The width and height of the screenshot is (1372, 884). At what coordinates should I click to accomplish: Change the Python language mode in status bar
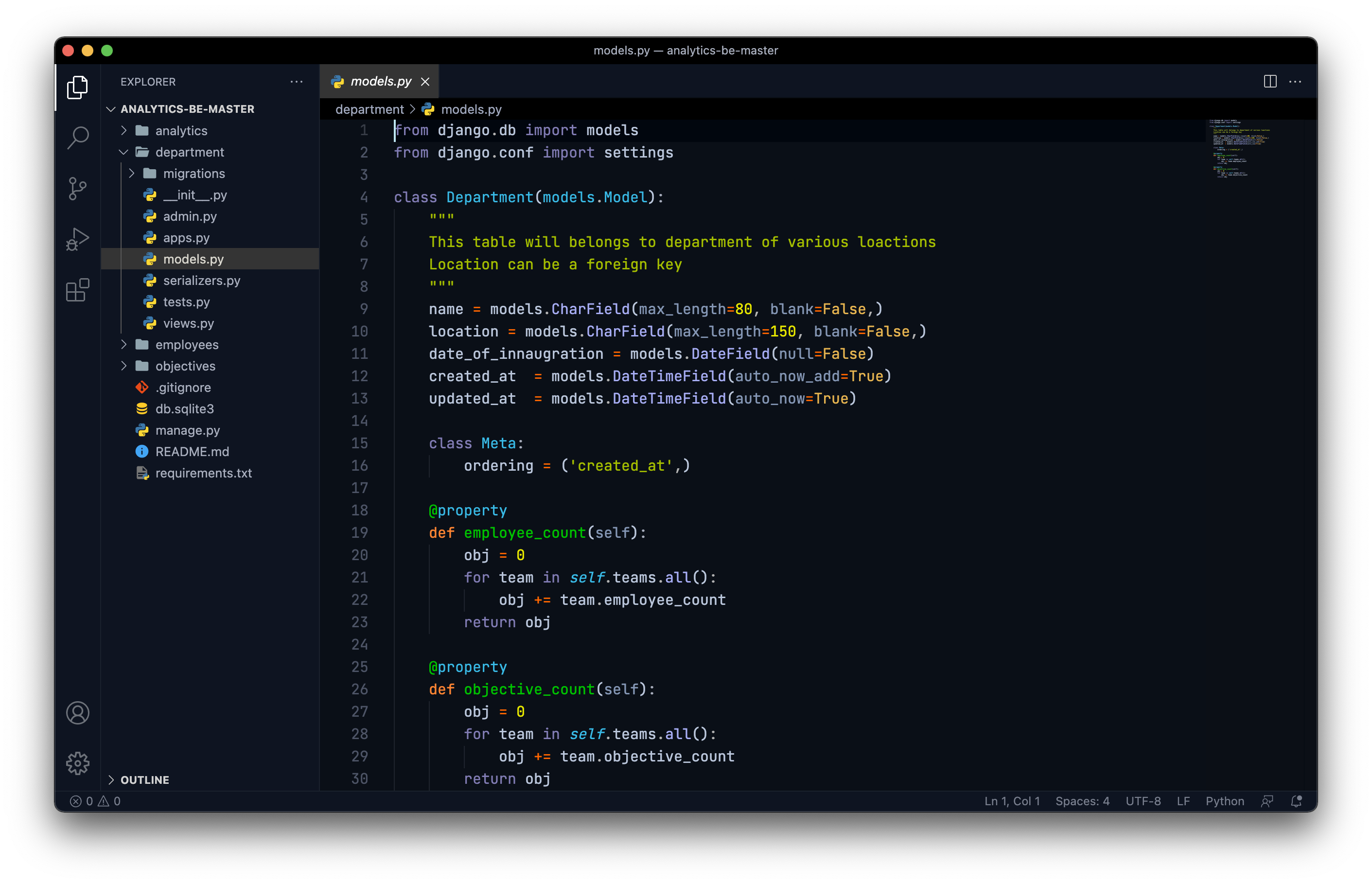(x=1225, y=801)
